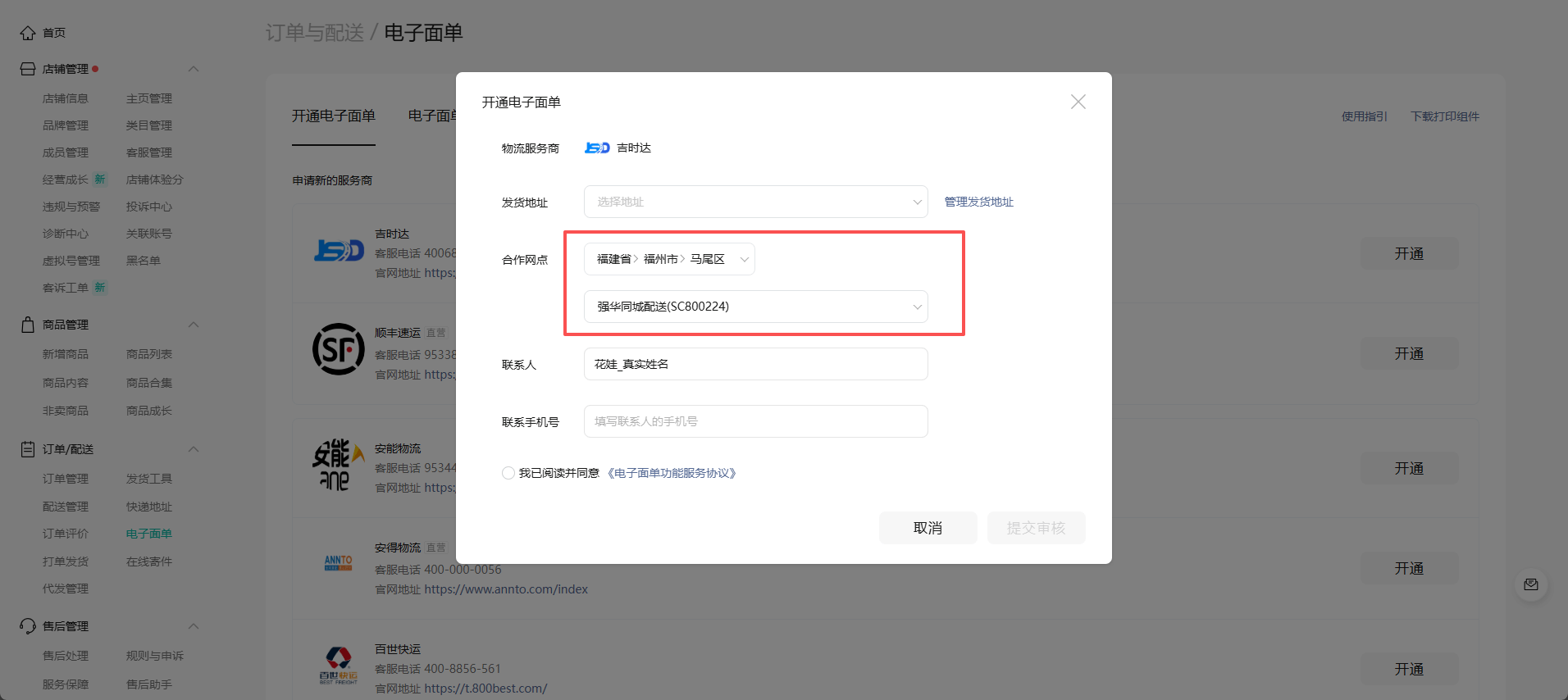Click the store management shop icon
The image size is (1568, 700).
(28, 69)
